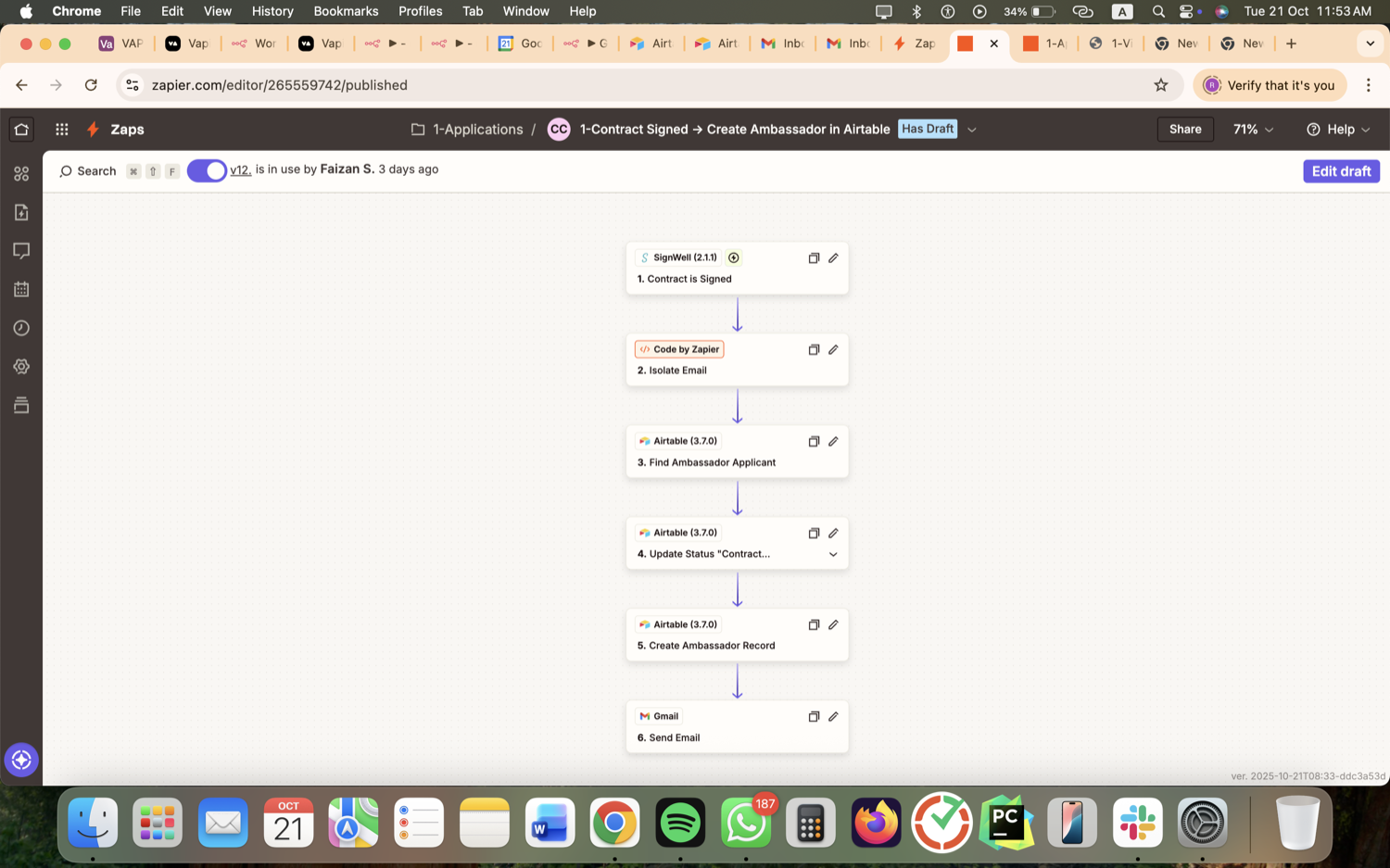Open the Bookmarks menu
The height and width of the screenshot is (868, 1390).
(x=346, y=11)
